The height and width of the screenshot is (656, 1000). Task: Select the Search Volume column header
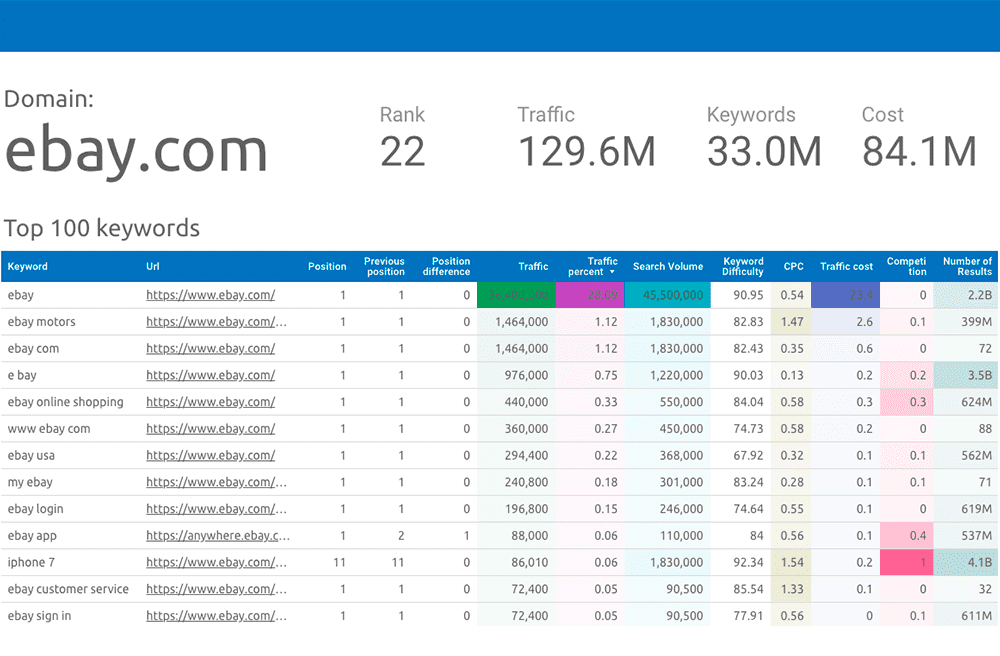point(668,266)
